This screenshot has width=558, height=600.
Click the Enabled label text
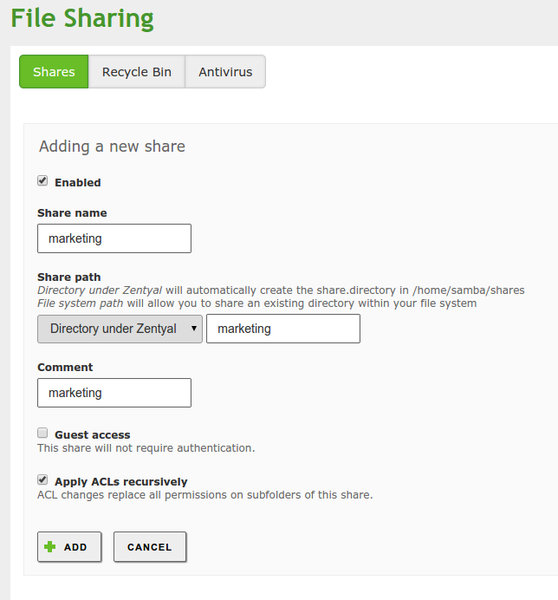click(x=78, y=183)
